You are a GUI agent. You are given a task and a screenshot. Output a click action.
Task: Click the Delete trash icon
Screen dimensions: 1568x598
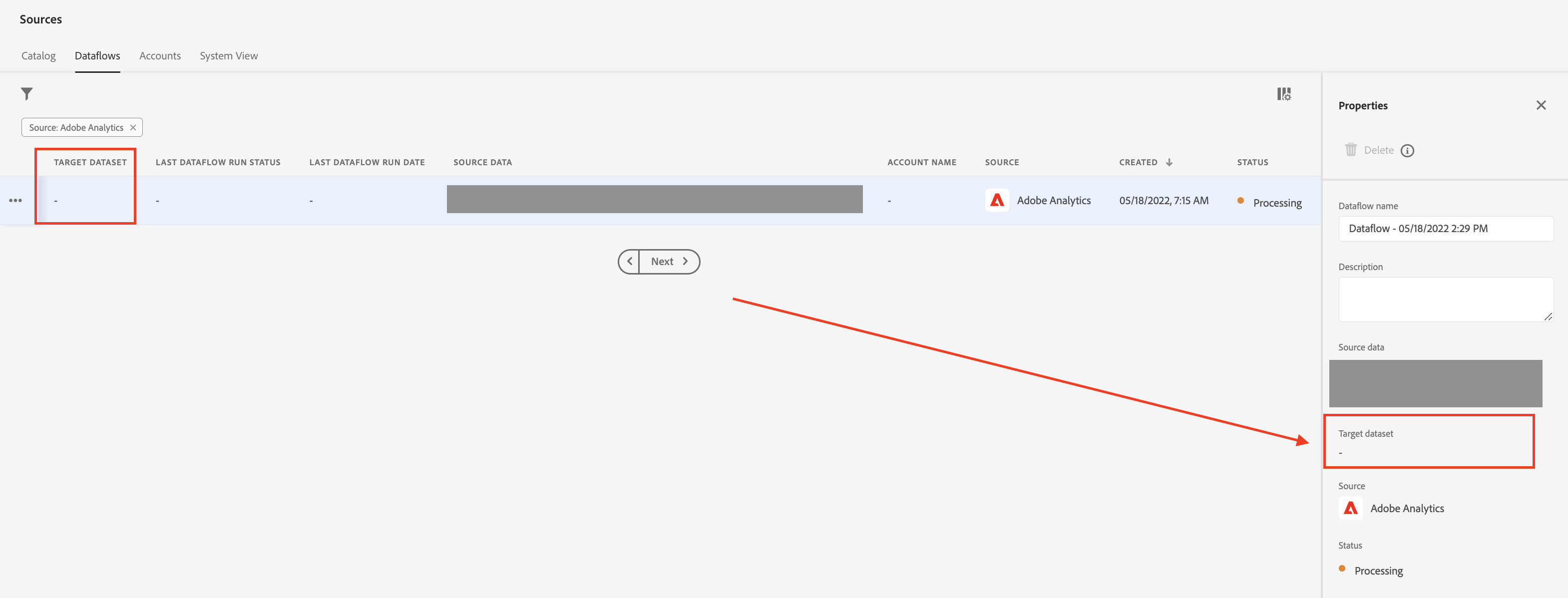click(1351, 150)
